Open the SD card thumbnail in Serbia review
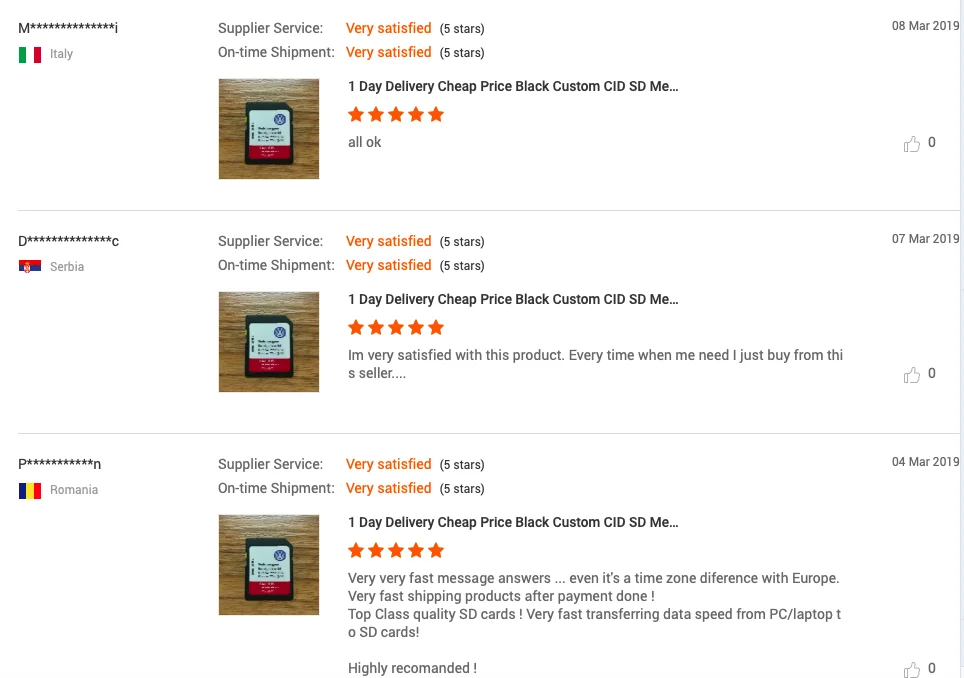The width and height of the screenshot is (964, 678). click(269, 342)
